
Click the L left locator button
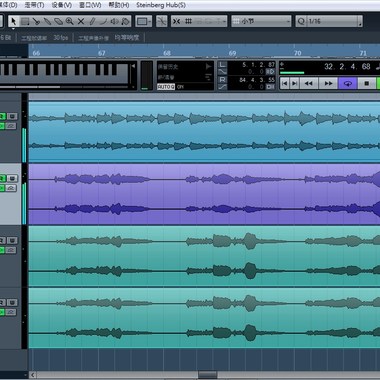click(x=222, y=64)
